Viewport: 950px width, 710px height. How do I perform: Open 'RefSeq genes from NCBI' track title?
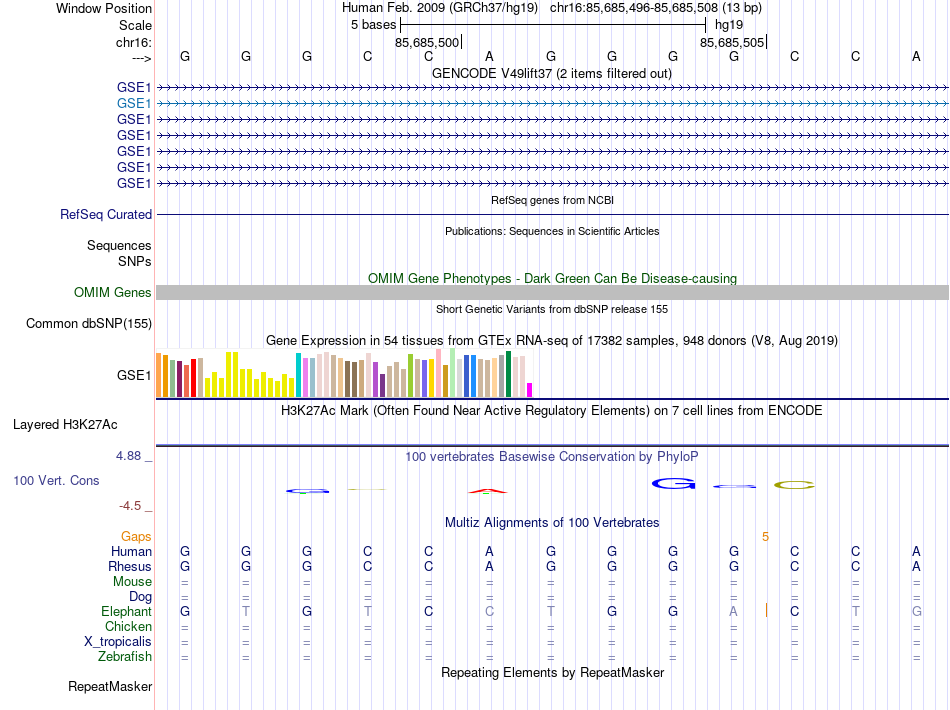click(x=552, y=200)
